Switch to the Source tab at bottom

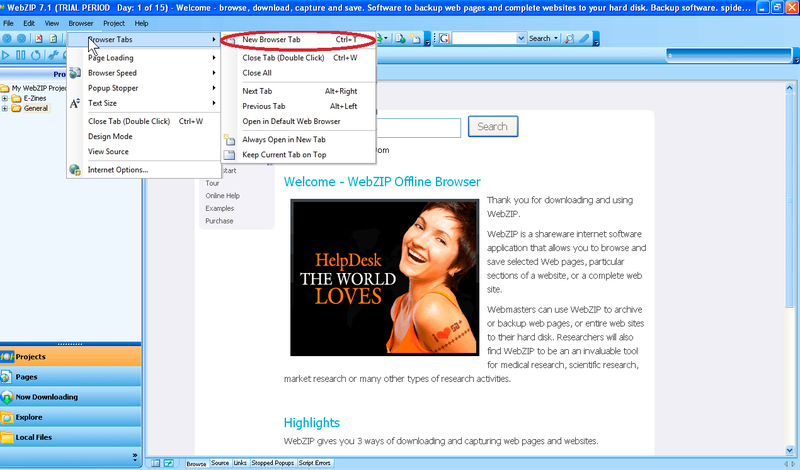pyautogui.click(x=220, y=463)
